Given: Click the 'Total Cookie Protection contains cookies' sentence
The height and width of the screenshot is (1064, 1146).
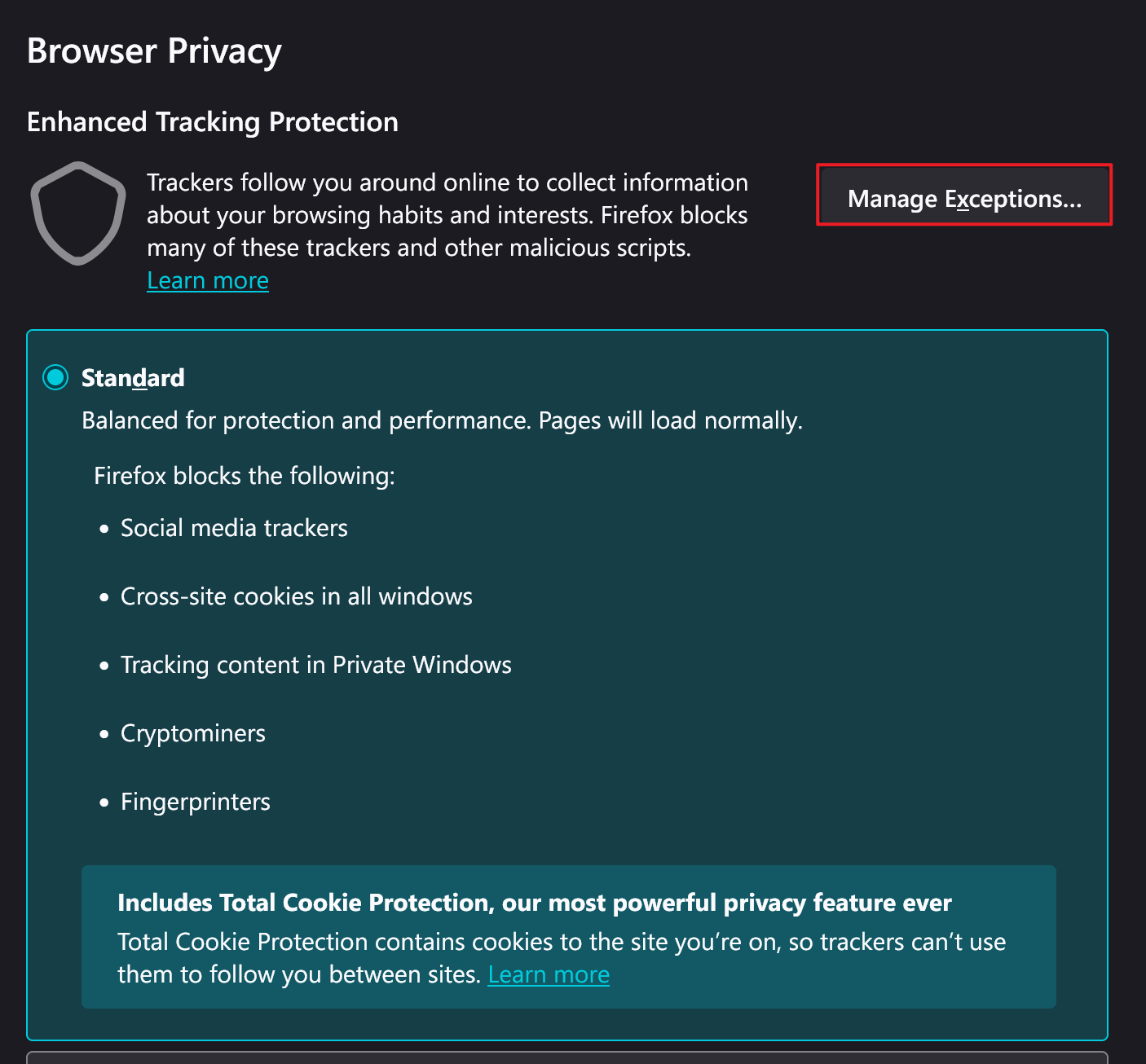Looking at the screenshot, I should coord(561,942).
